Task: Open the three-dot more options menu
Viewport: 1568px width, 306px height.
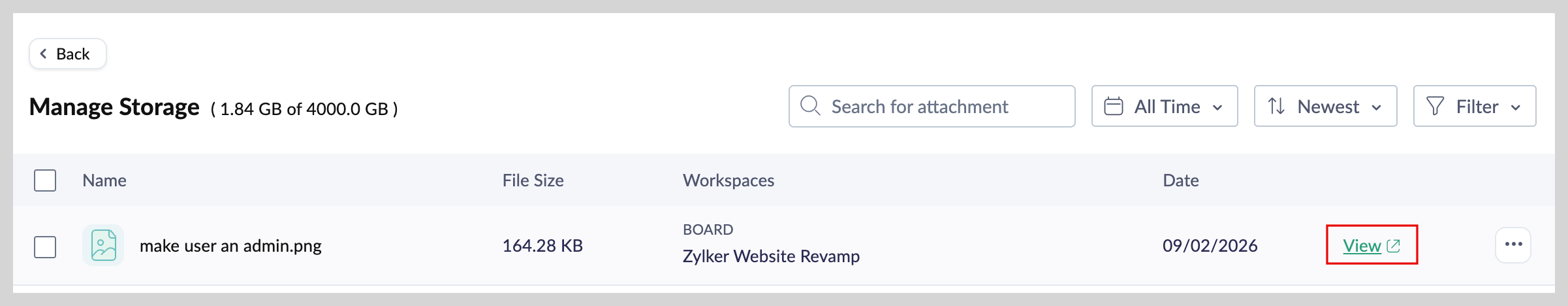Action: tap(1513, 245)
